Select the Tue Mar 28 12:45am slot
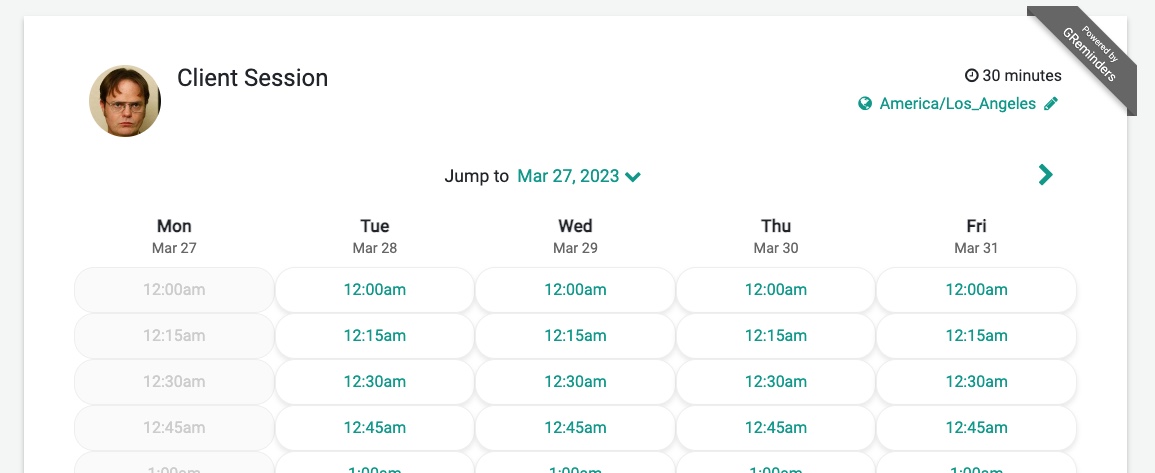The width and height of the screenshot is (1155, 473). [x=375, y=427]
